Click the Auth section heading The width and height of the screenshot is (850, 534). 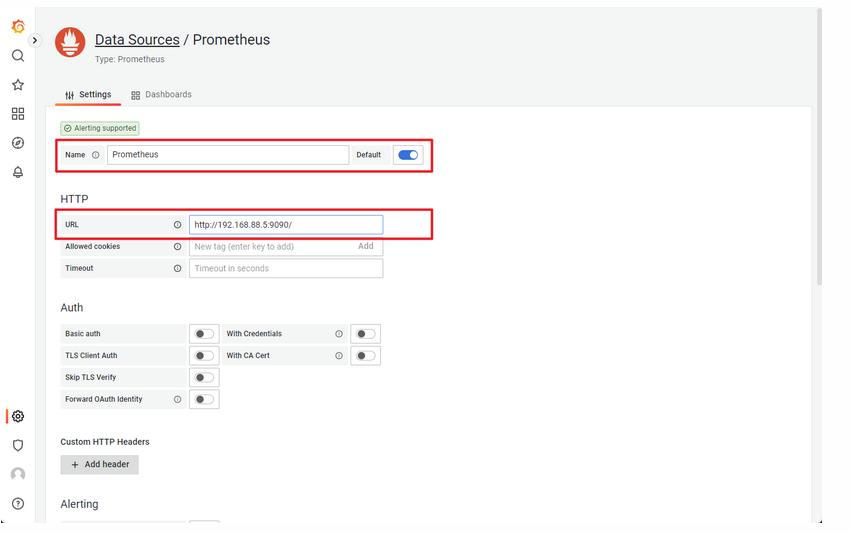tap(72, 307)
